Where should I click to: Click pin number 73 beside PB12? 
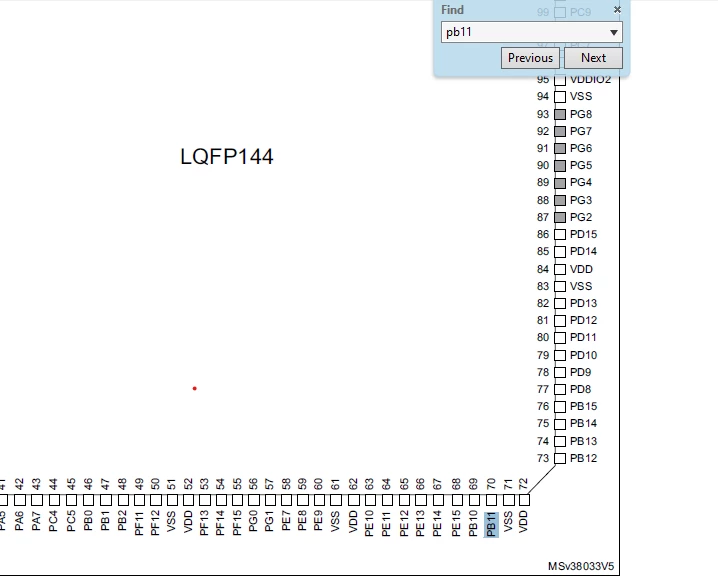click(x=543, y=458)
